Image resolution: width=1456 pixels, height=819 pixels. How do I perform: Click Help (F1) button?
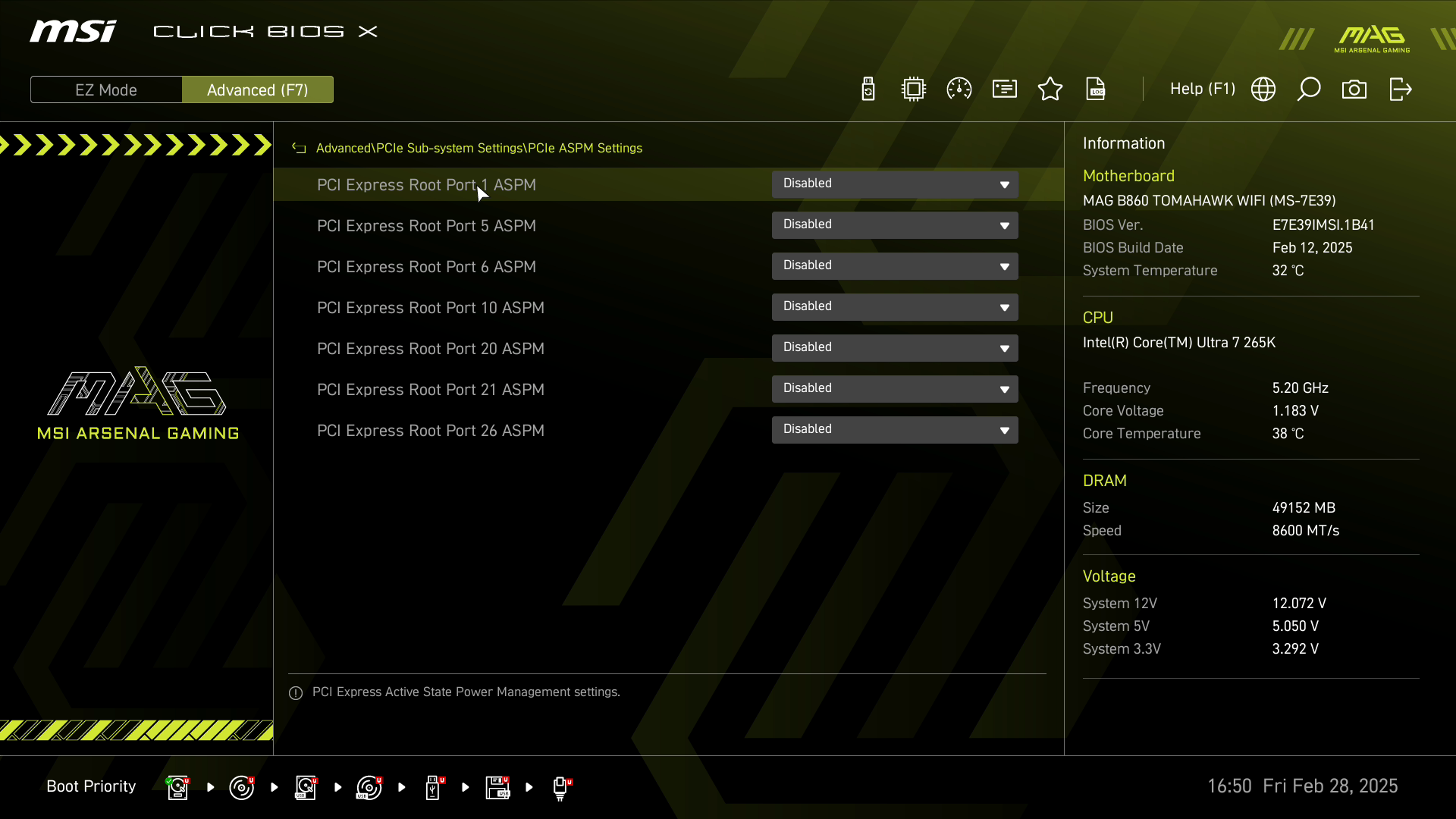pyautogui.click(x=1202, y=89)
